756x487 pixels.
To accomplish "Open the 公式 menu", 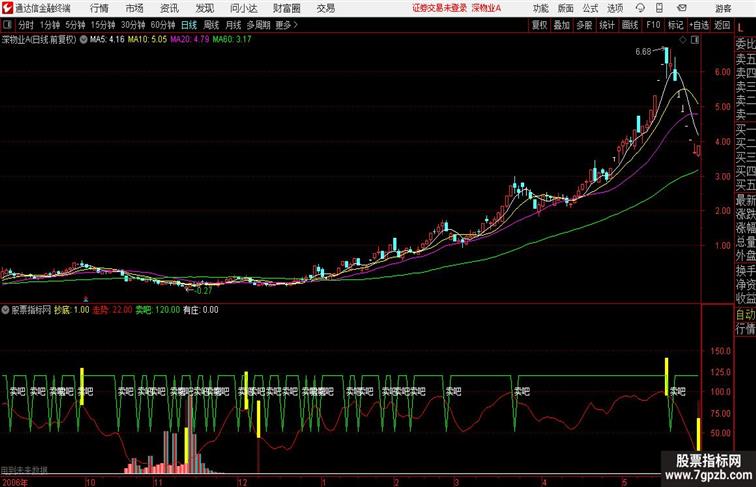I will point(590,8).
